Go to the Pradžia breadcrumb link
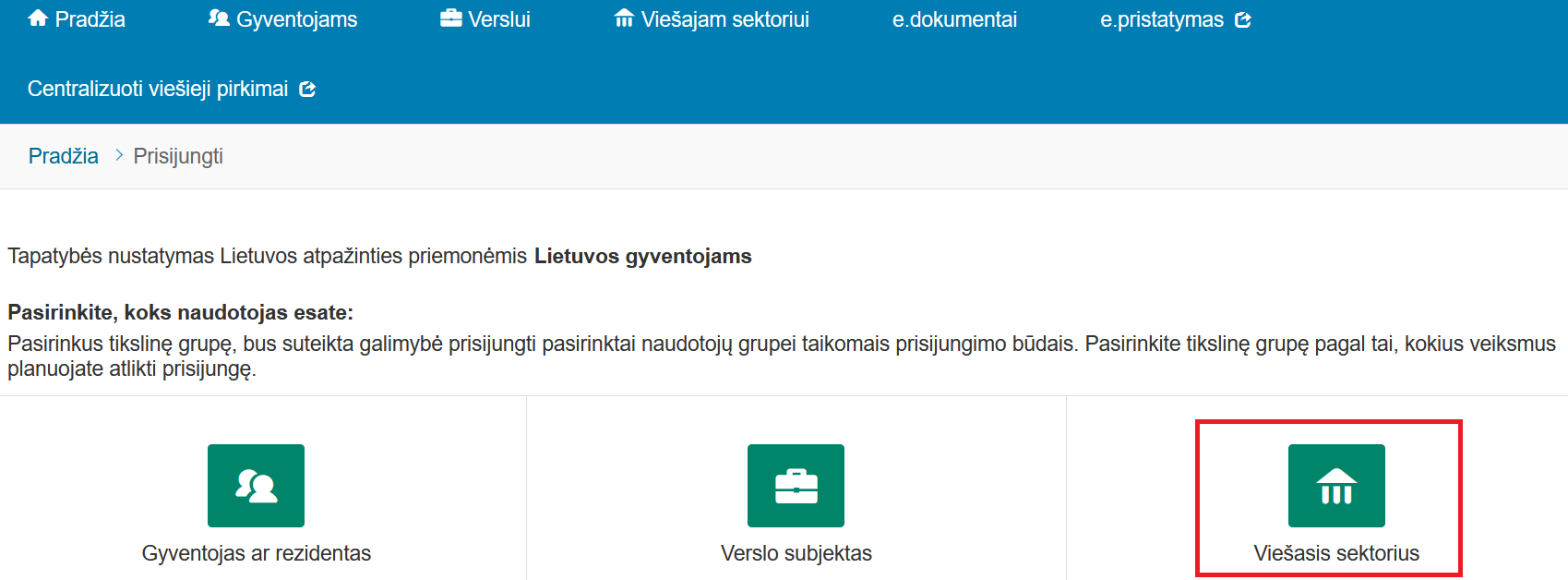Screen dimensions: 1568x580 pyautogui.click(x=64, y=156)
